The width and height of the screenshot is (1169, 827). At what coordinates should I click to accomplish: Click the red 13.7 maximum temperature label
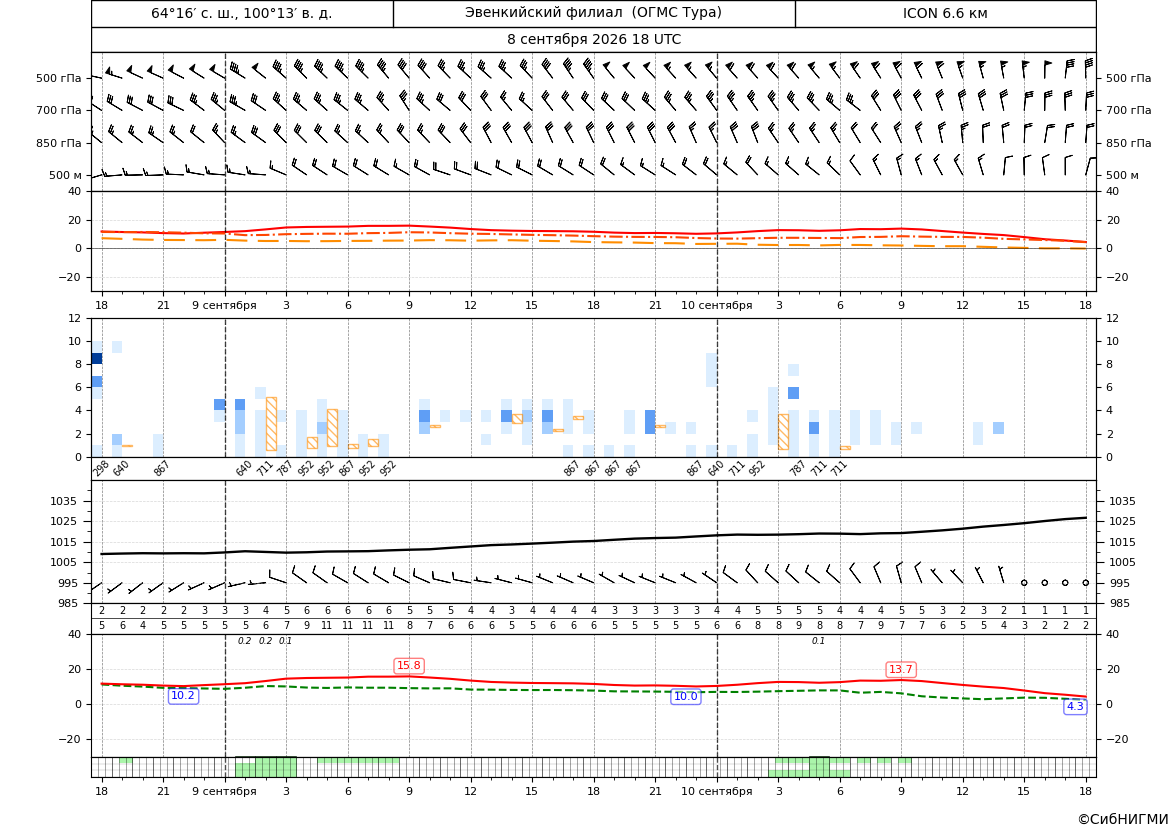901,669
